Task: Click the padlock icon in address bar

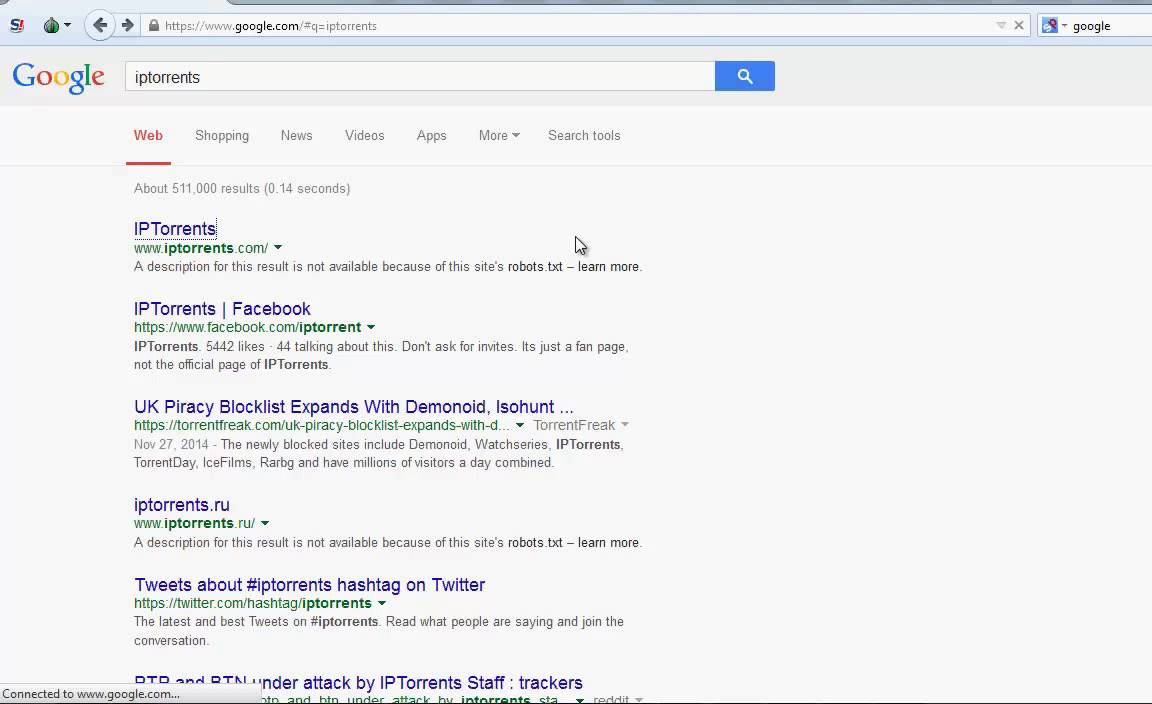Action: [154, 26]
